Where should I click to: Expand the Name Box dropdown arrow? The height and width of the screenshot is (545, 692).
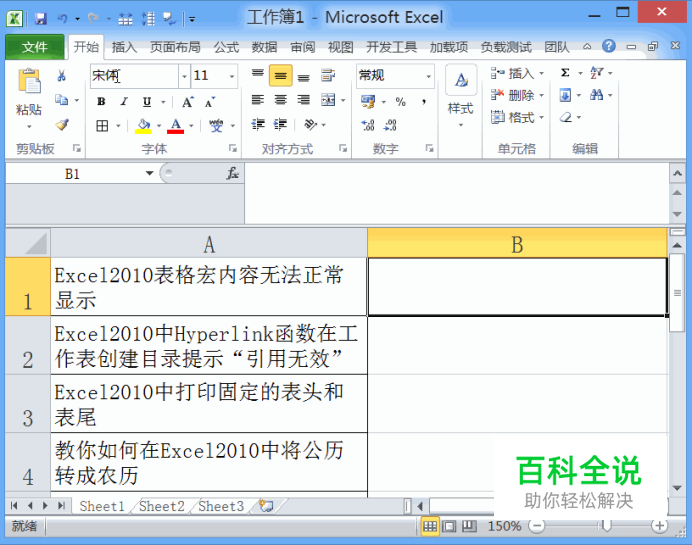pos(150,173)
